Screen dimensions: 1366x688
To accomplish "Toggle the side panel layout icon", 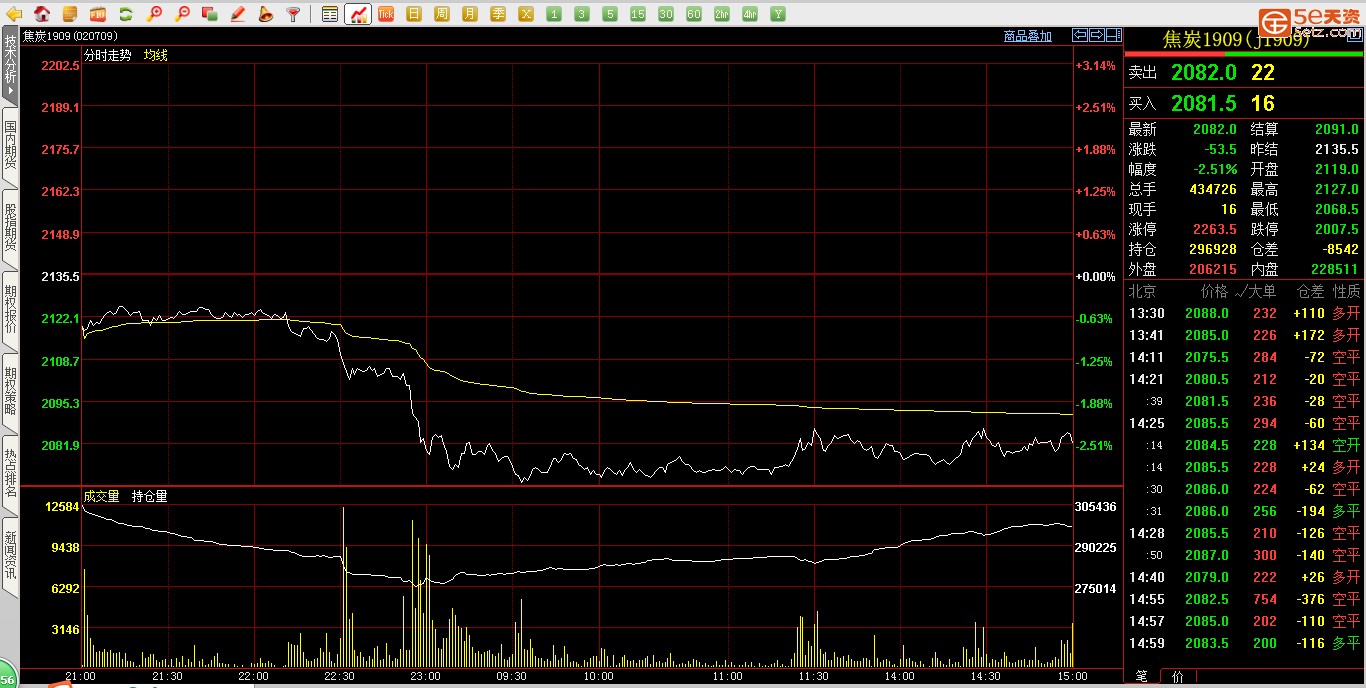I will tap(1114, 35).
